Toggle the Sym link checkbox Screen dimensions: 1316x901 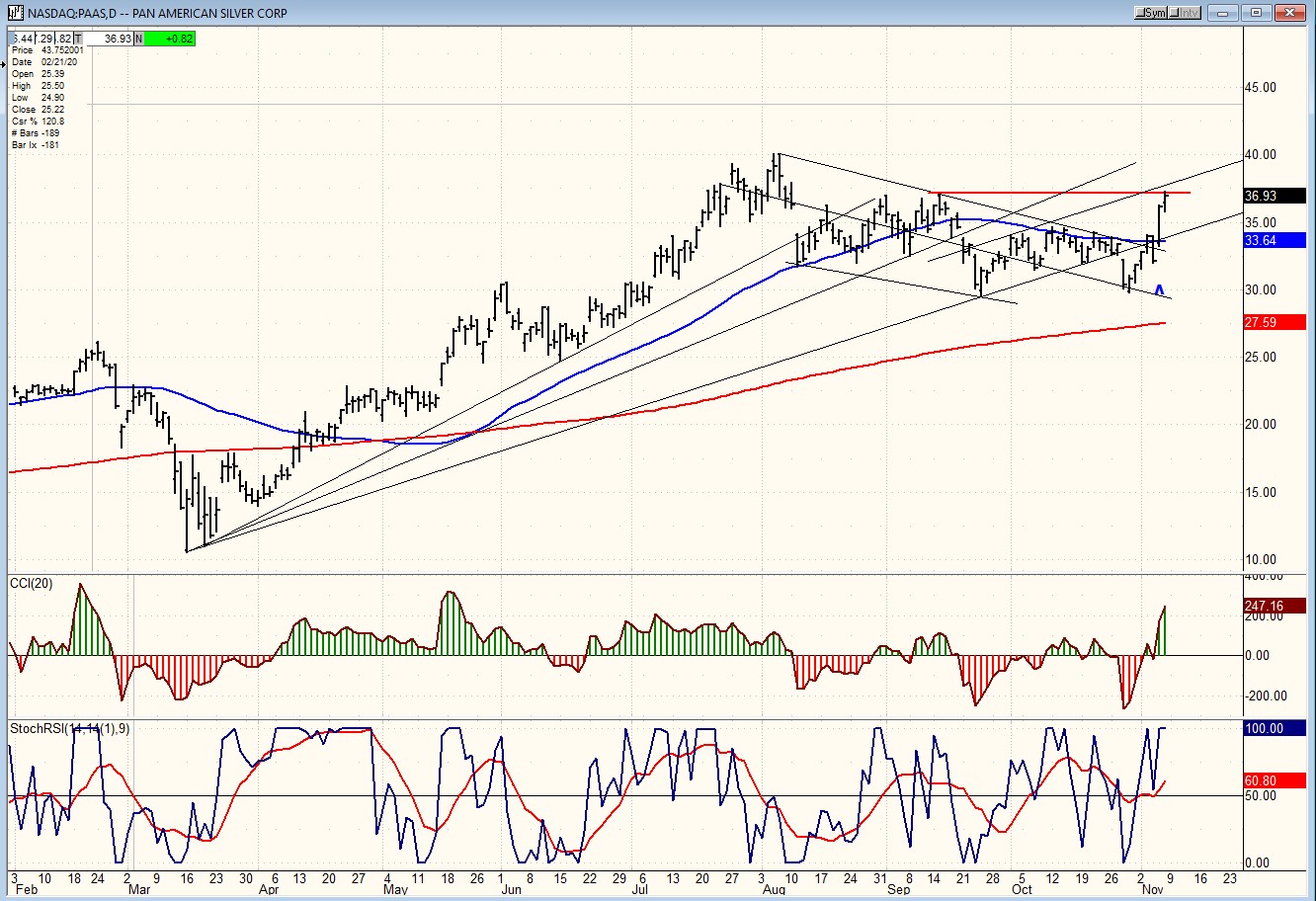1143,13
